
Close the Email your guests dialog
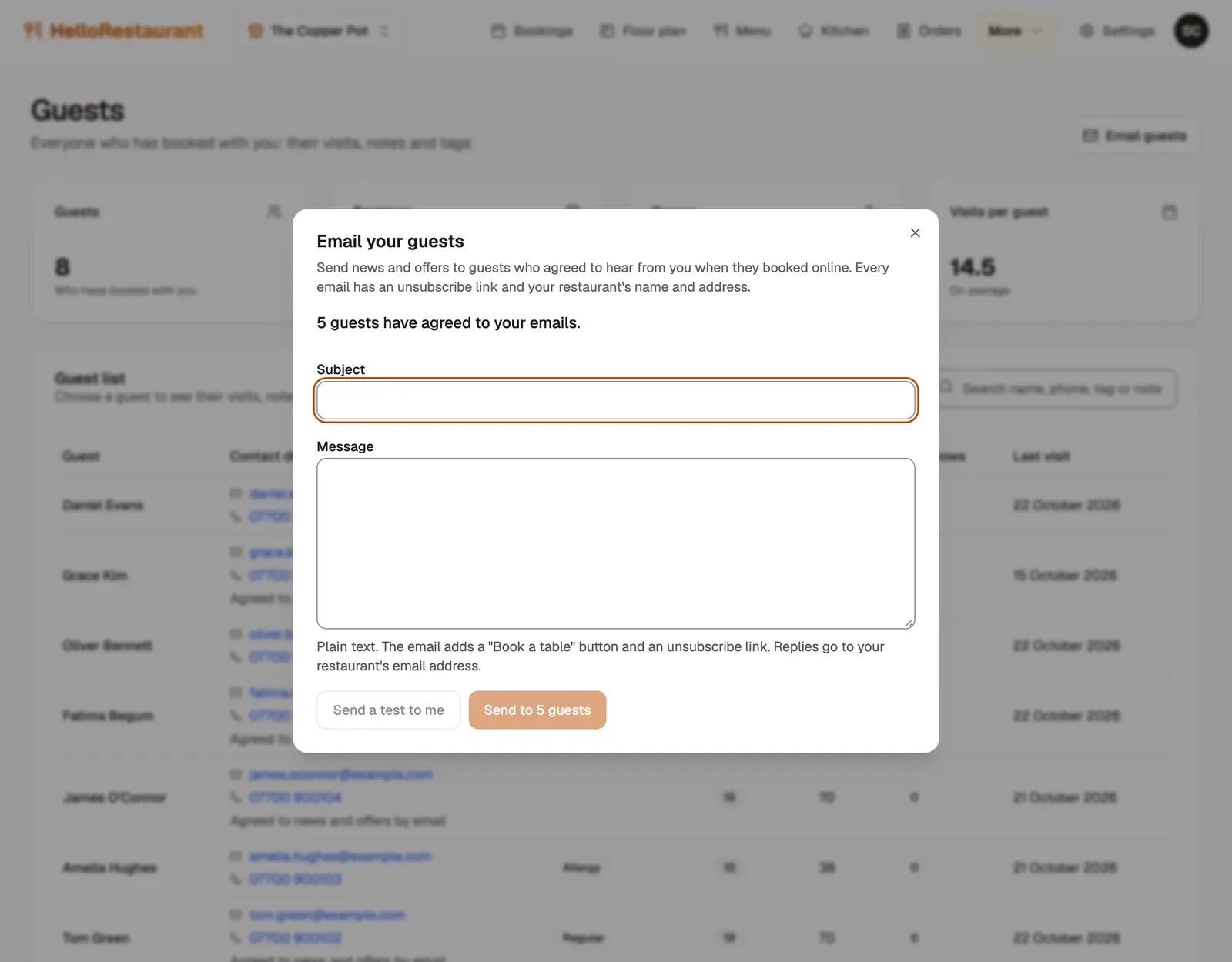point(915,232)
